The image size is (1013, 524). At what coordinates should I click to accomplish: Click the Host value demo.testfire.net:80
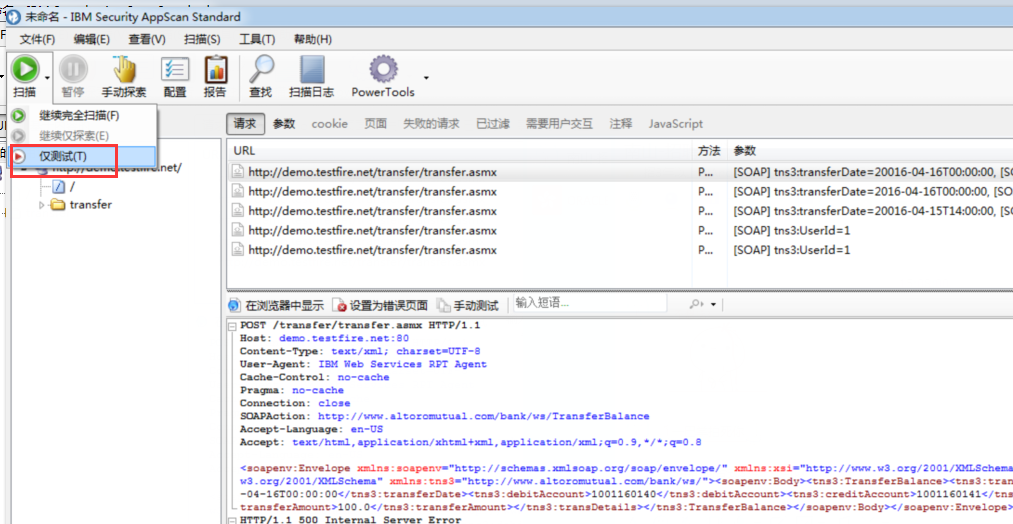(344, 338)
